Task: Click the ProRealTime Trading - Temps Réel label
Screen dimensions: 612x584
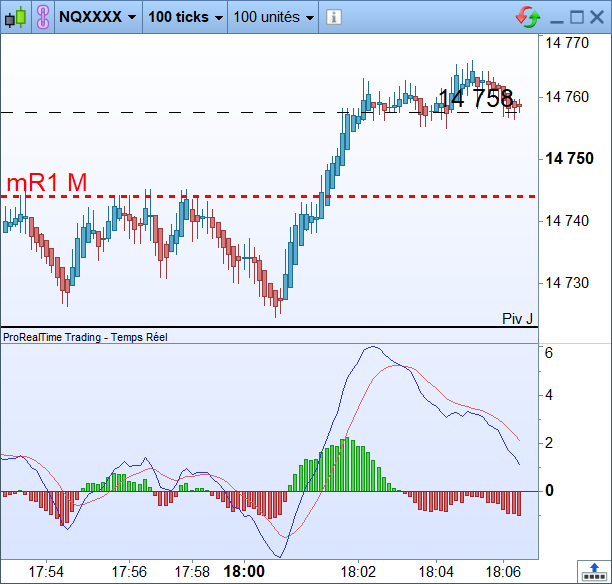Action: (85, 337)
